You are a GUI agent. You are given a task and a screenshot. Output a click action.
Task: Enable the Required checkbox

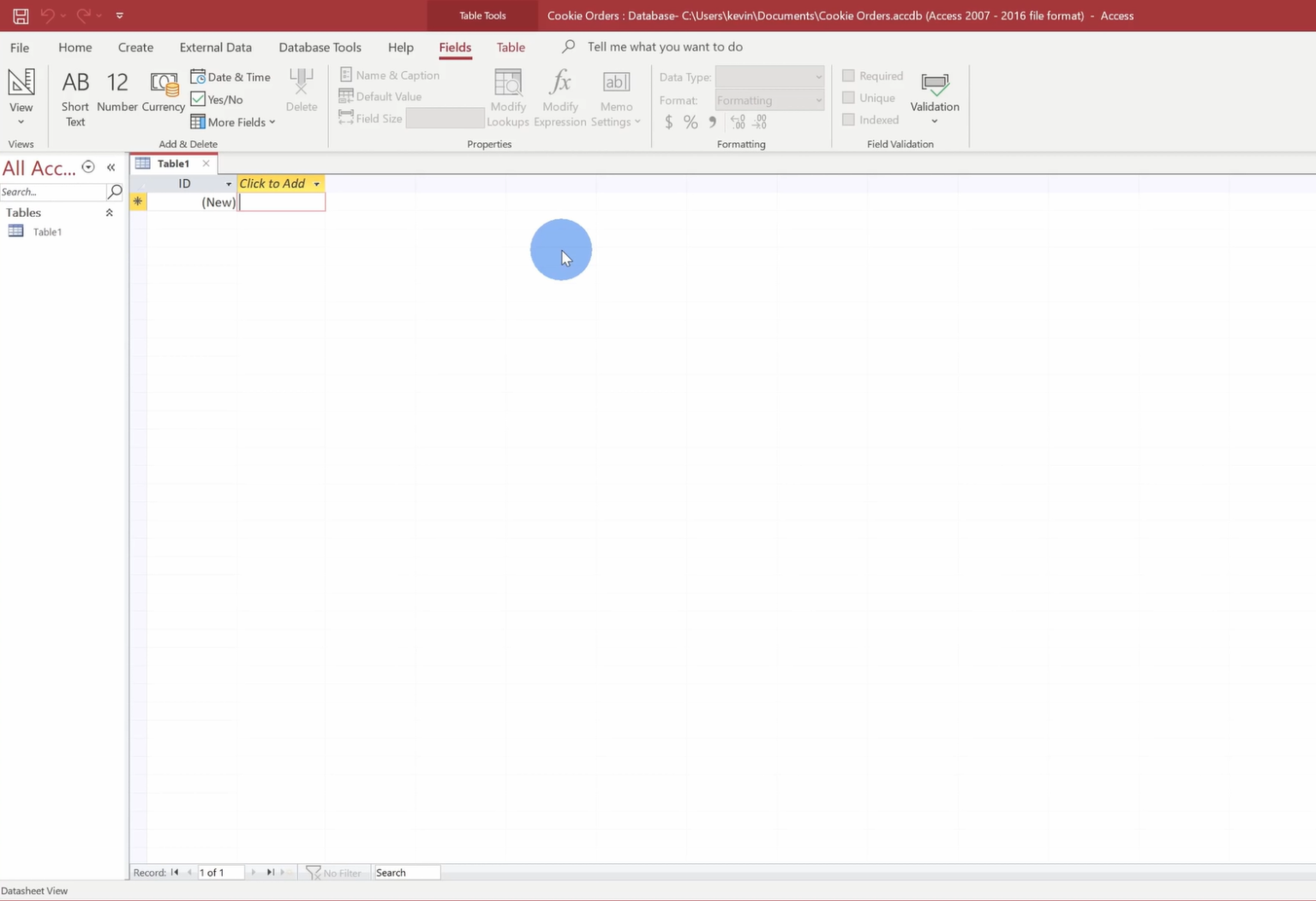pyautogui.click(x=847, y=75)
